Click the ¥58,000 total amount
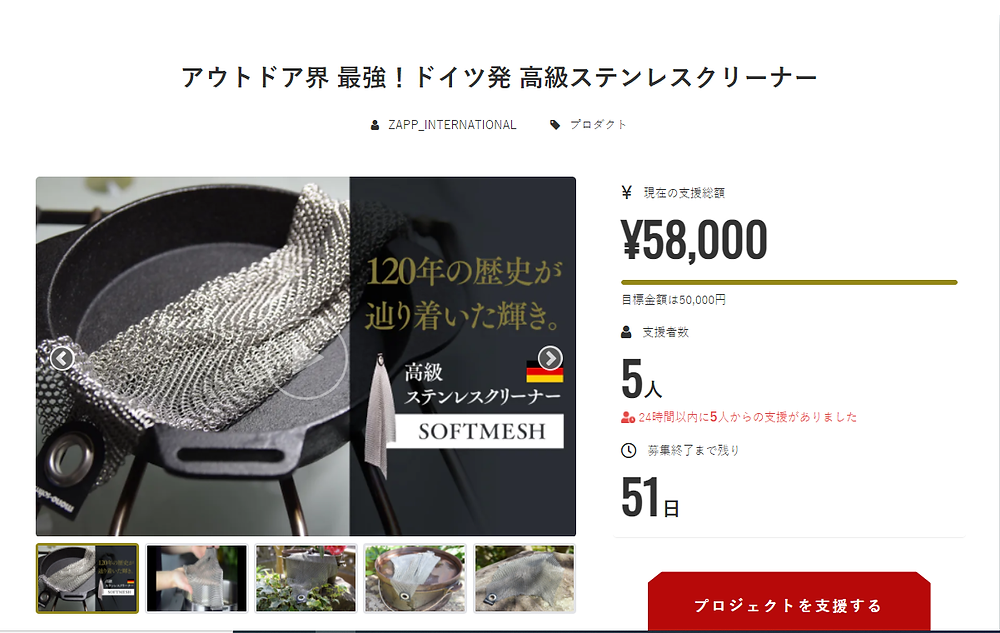1000x633 pixels. (x=695, y=240)
